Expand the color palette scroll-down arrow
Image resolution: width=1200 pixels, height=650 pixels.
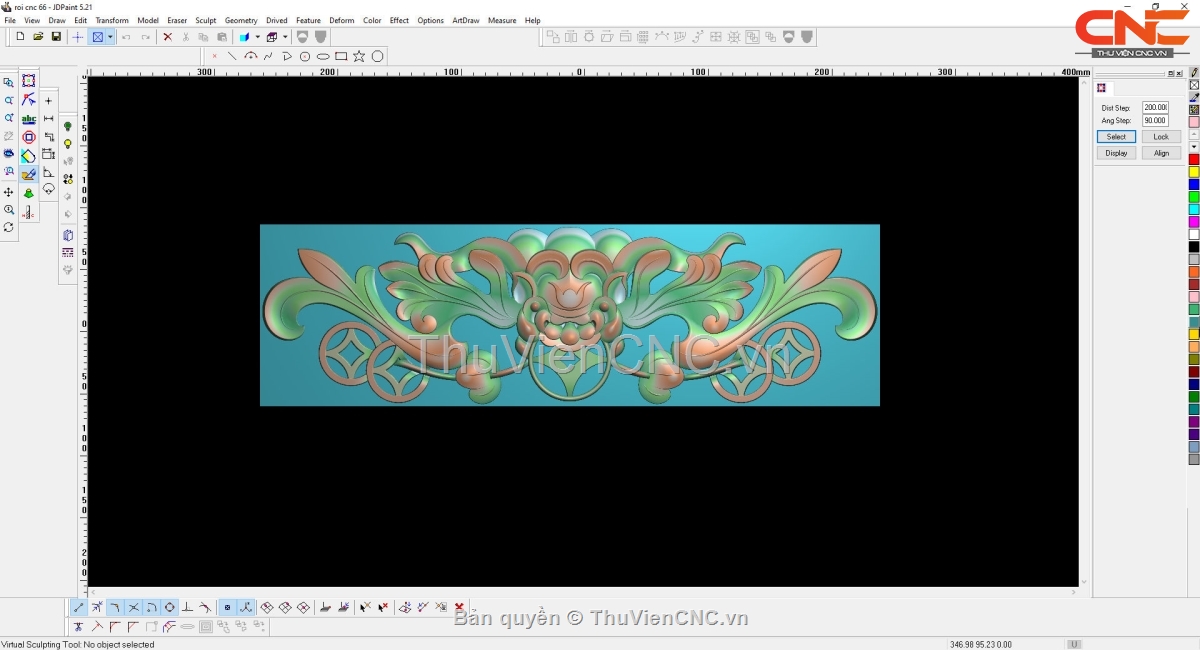tap(1194, 147)
